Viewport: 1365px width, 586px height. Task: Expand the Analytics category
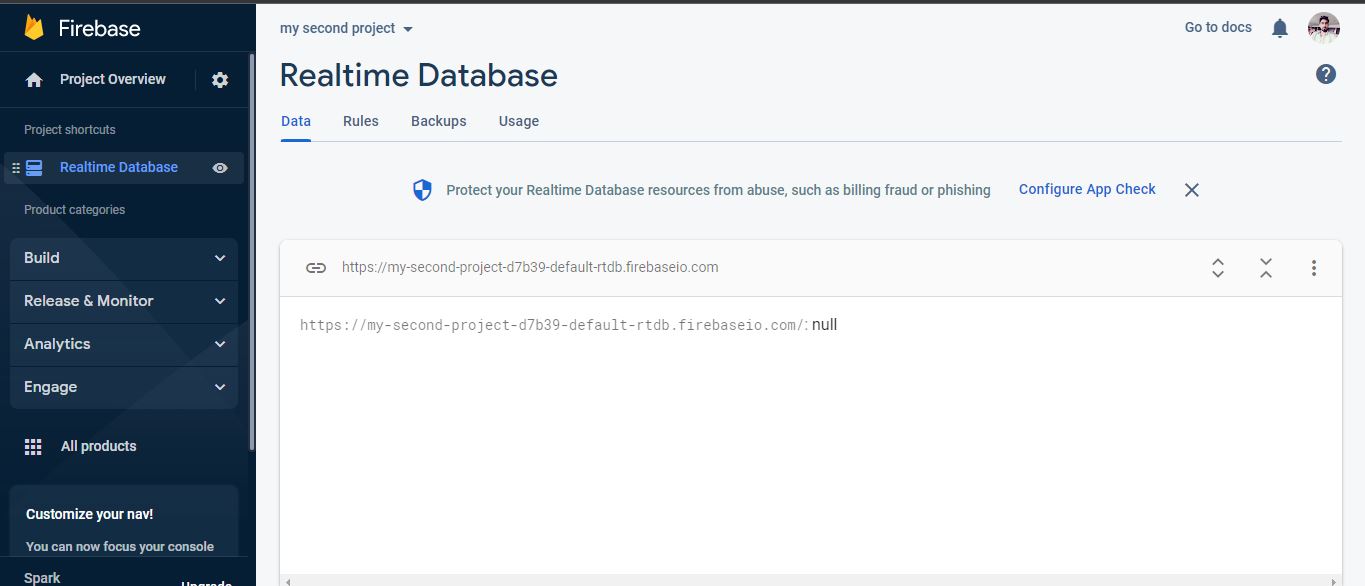click(x=124, y=344)
